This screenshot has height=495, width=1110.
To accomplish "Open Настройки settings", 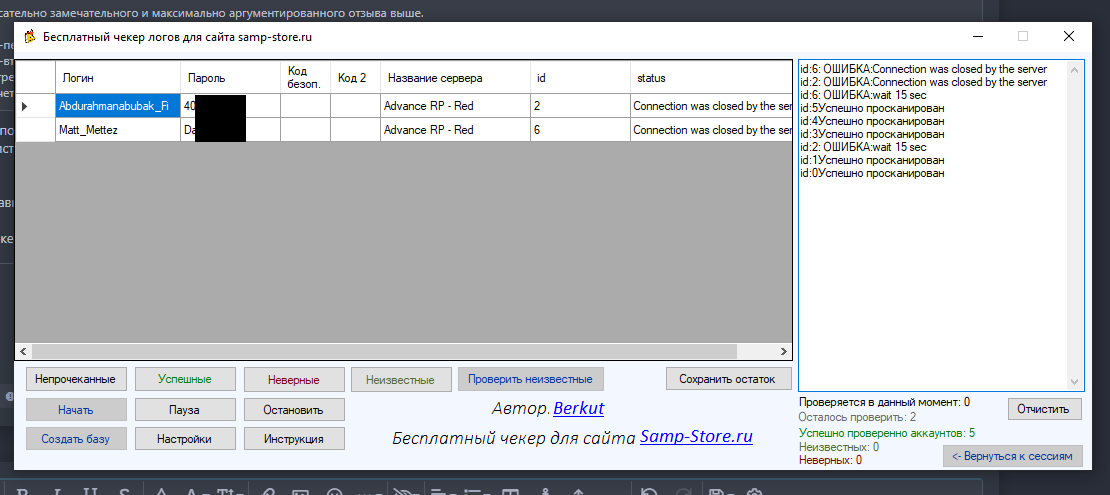I will 185,438.
